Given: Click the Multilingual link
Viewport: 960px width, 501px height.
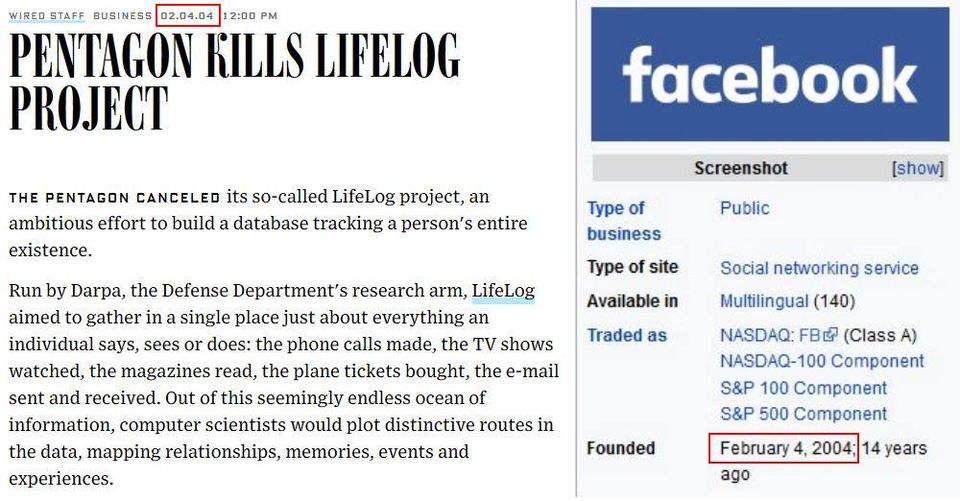Looking at the screenshot, I should [764, 301].
